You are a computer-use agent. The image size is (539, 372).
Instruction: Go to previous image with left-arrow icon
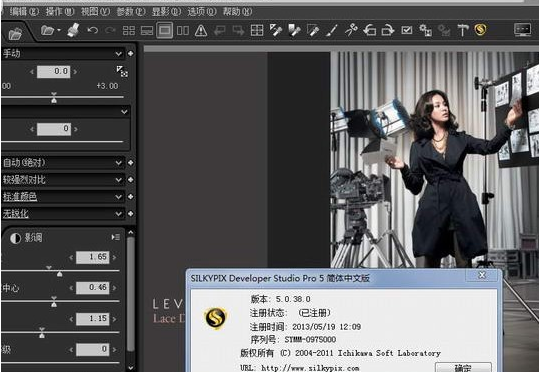point(219,31)
